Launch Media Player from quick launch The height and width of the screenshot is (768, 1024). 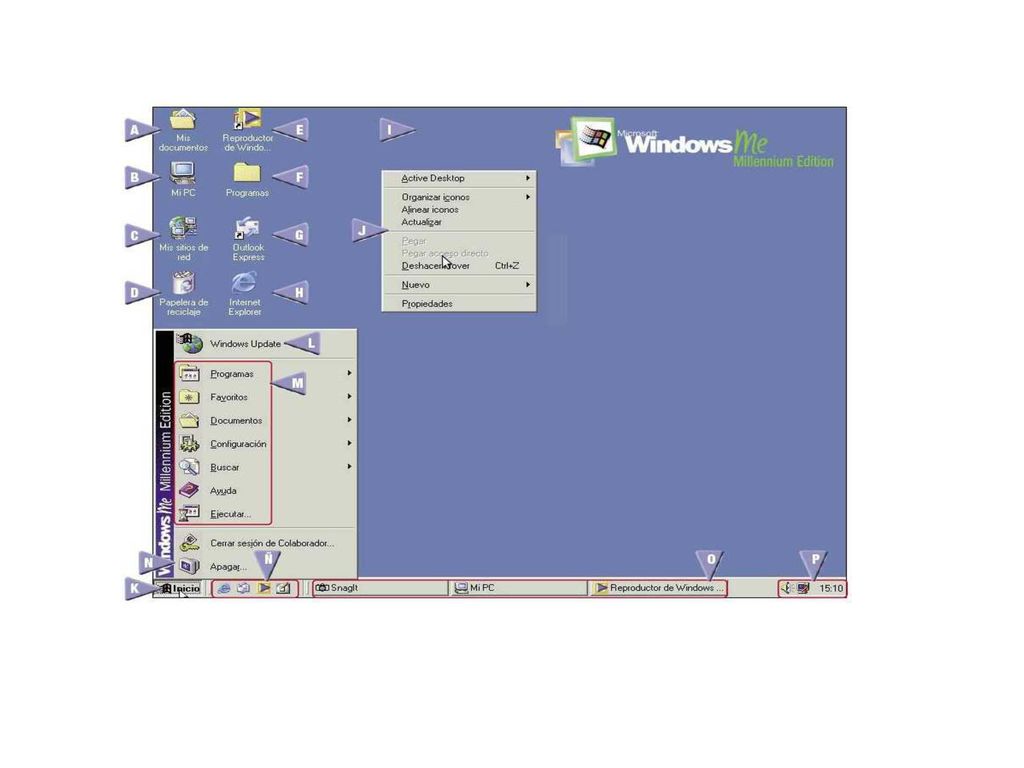[264, 588]
